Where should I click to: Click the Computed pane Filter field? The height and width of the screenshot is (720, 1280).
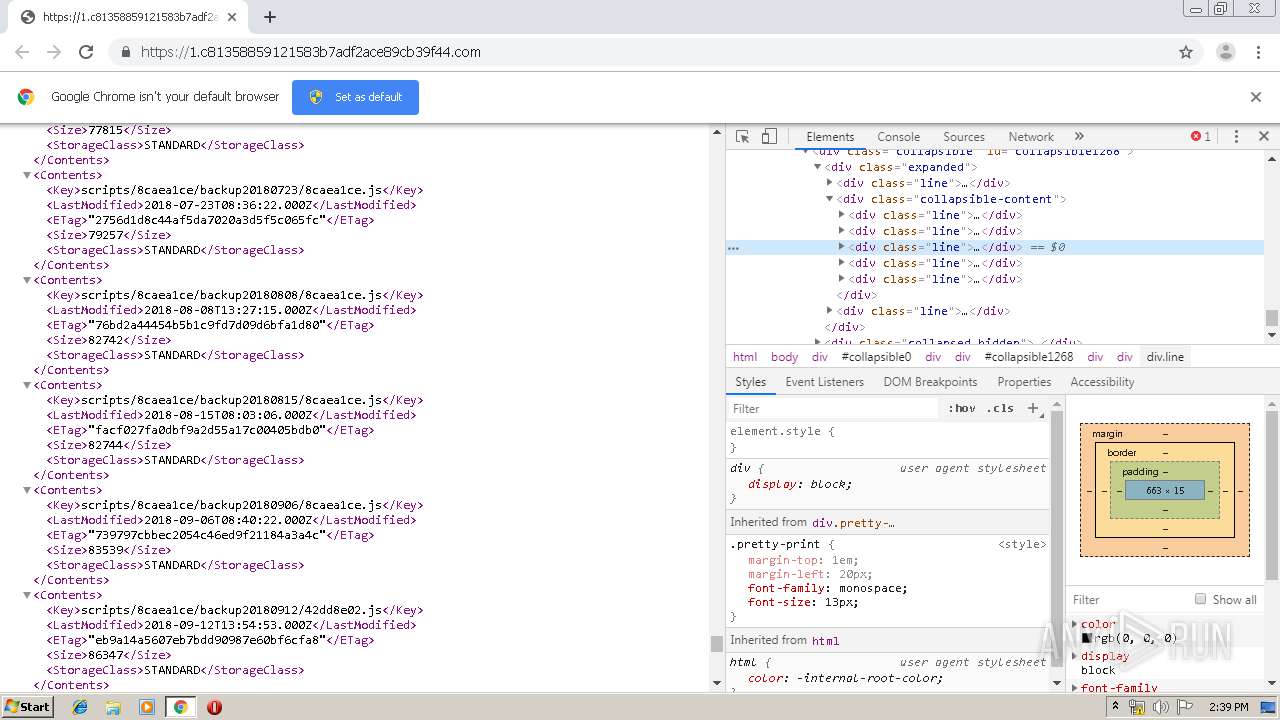(1128, 599)
